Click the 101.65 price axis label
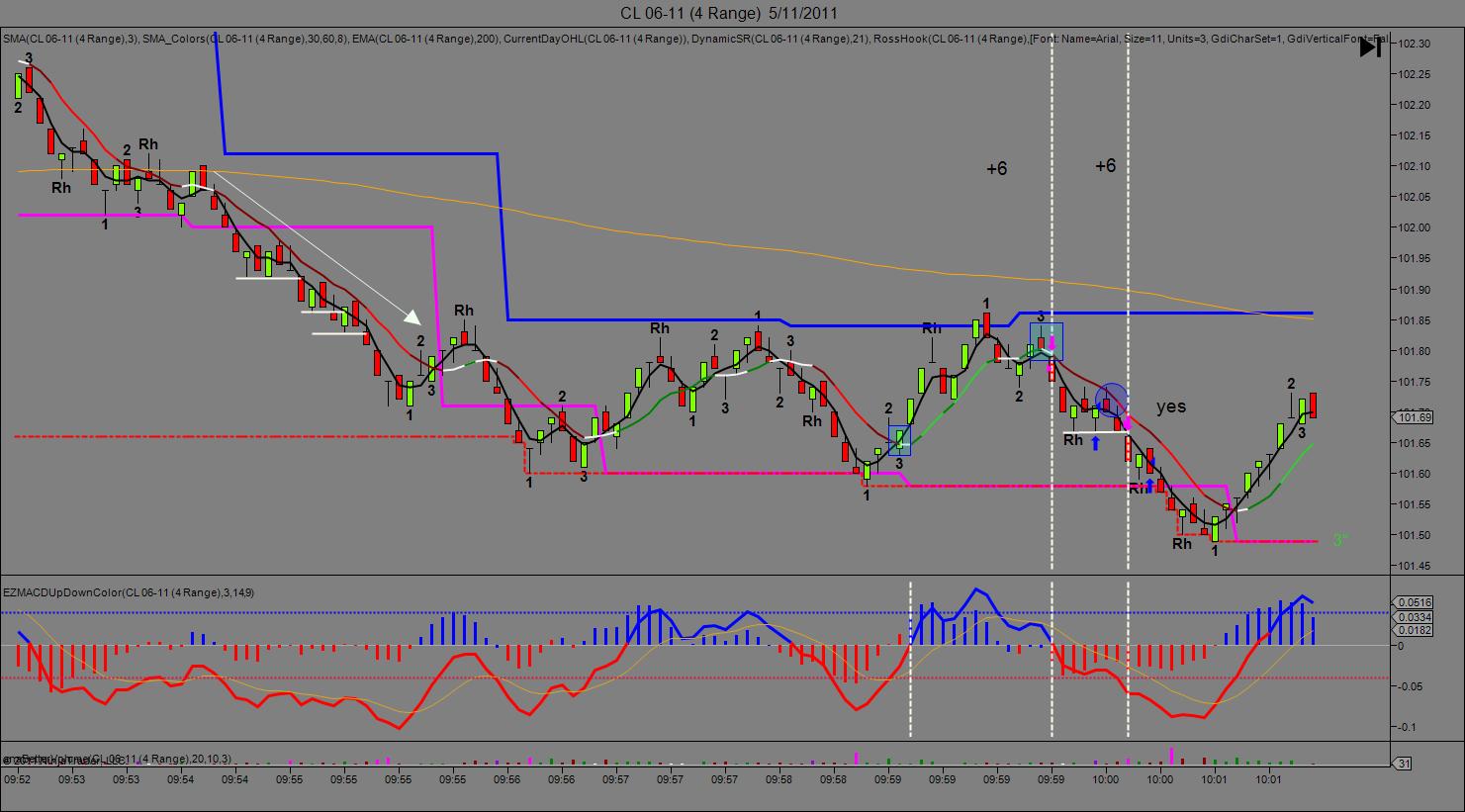Screen dimensions: 1465x812 tap(1416, 443)
